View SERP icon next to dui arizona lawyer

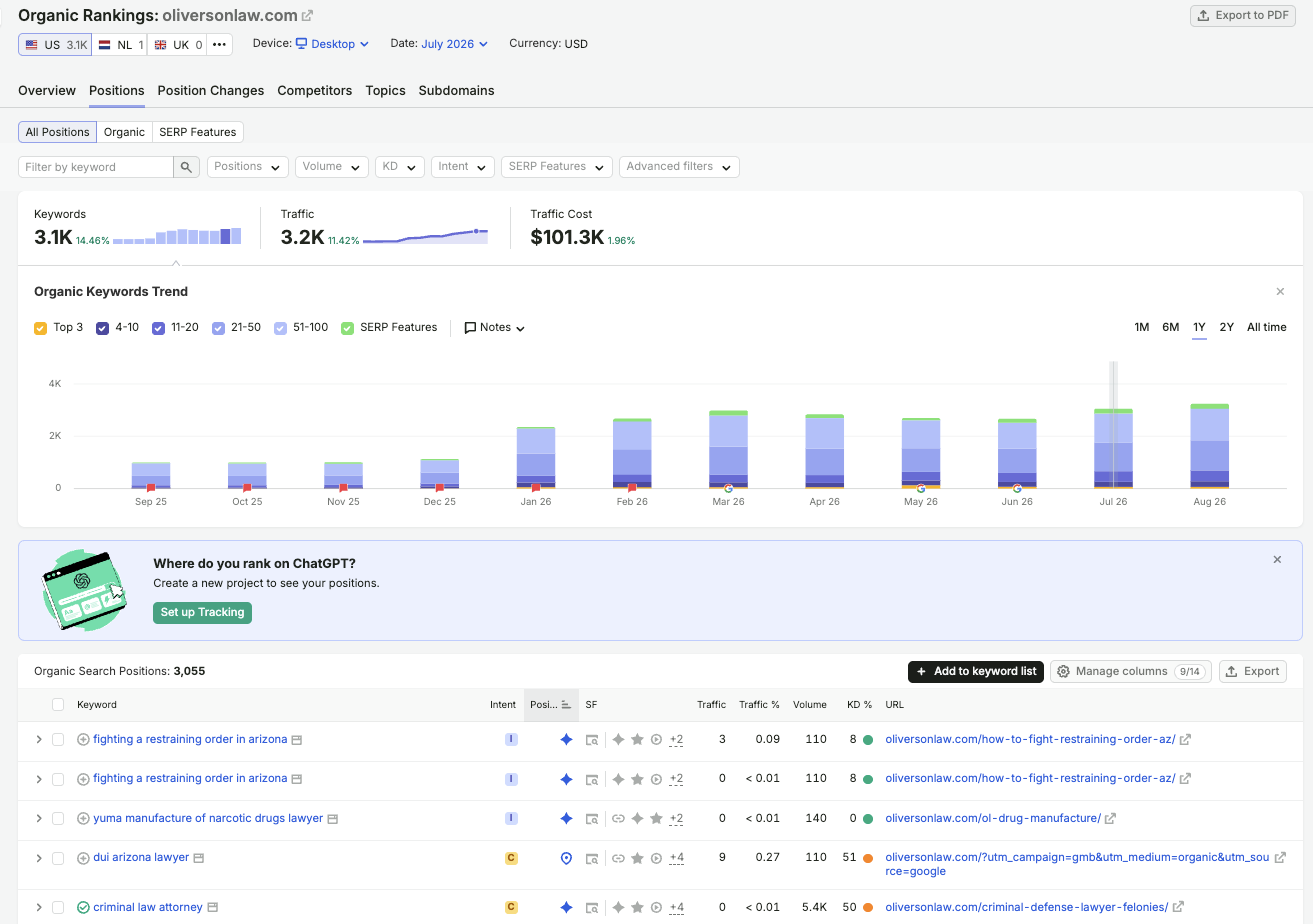[199, 858]
